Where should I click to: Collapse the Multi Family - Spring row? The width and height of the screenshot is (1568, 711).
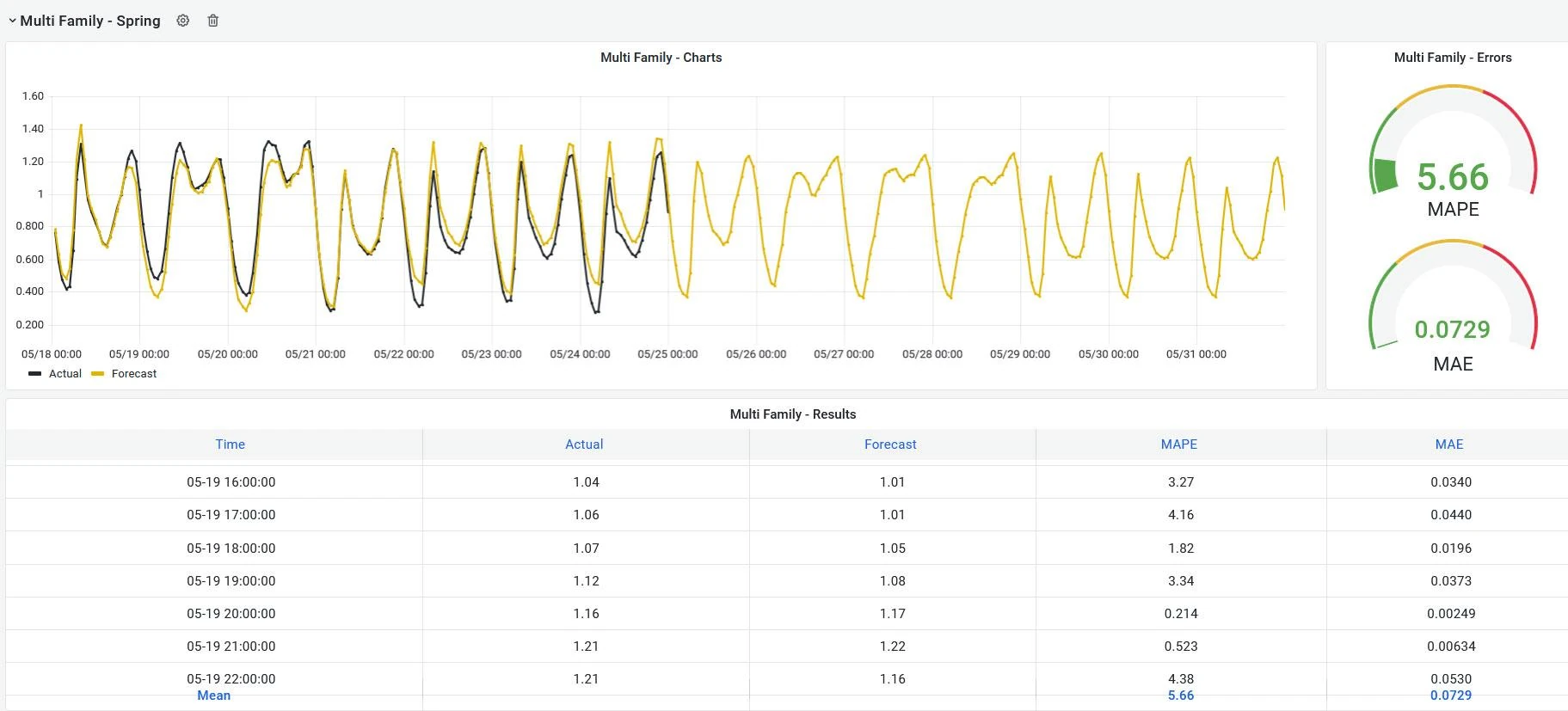click(13, 21)
